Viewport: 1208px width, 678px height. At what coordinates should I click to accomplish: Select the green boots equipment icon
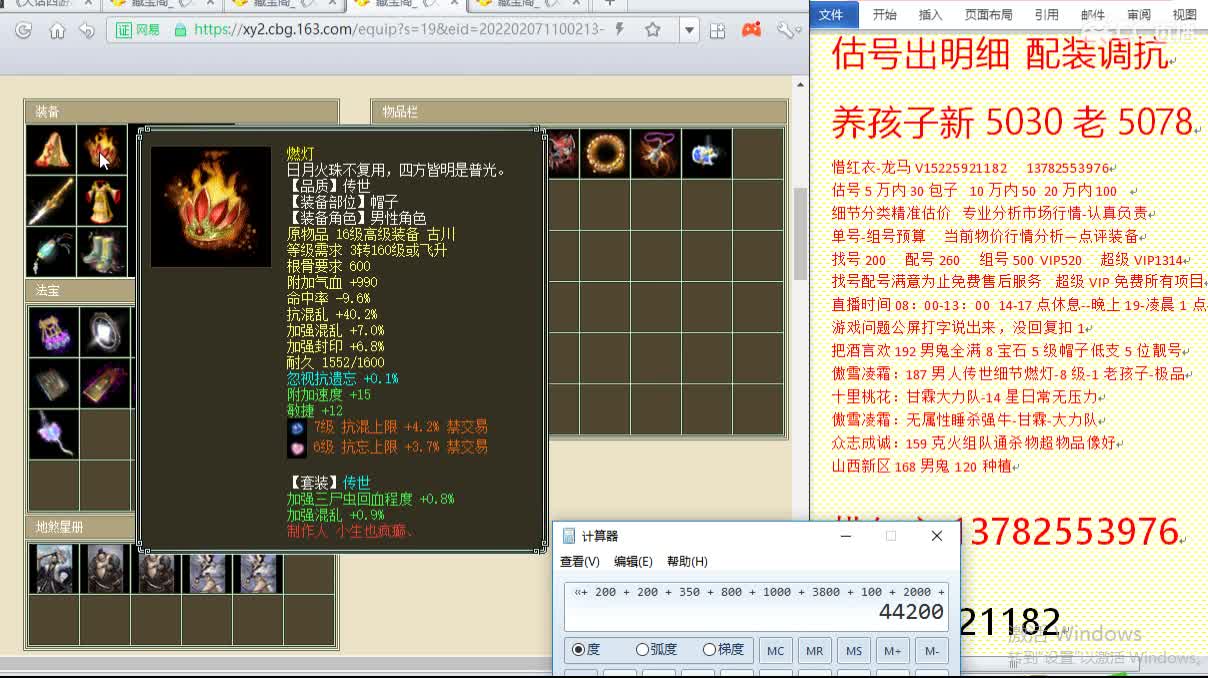tap(102, 252)
